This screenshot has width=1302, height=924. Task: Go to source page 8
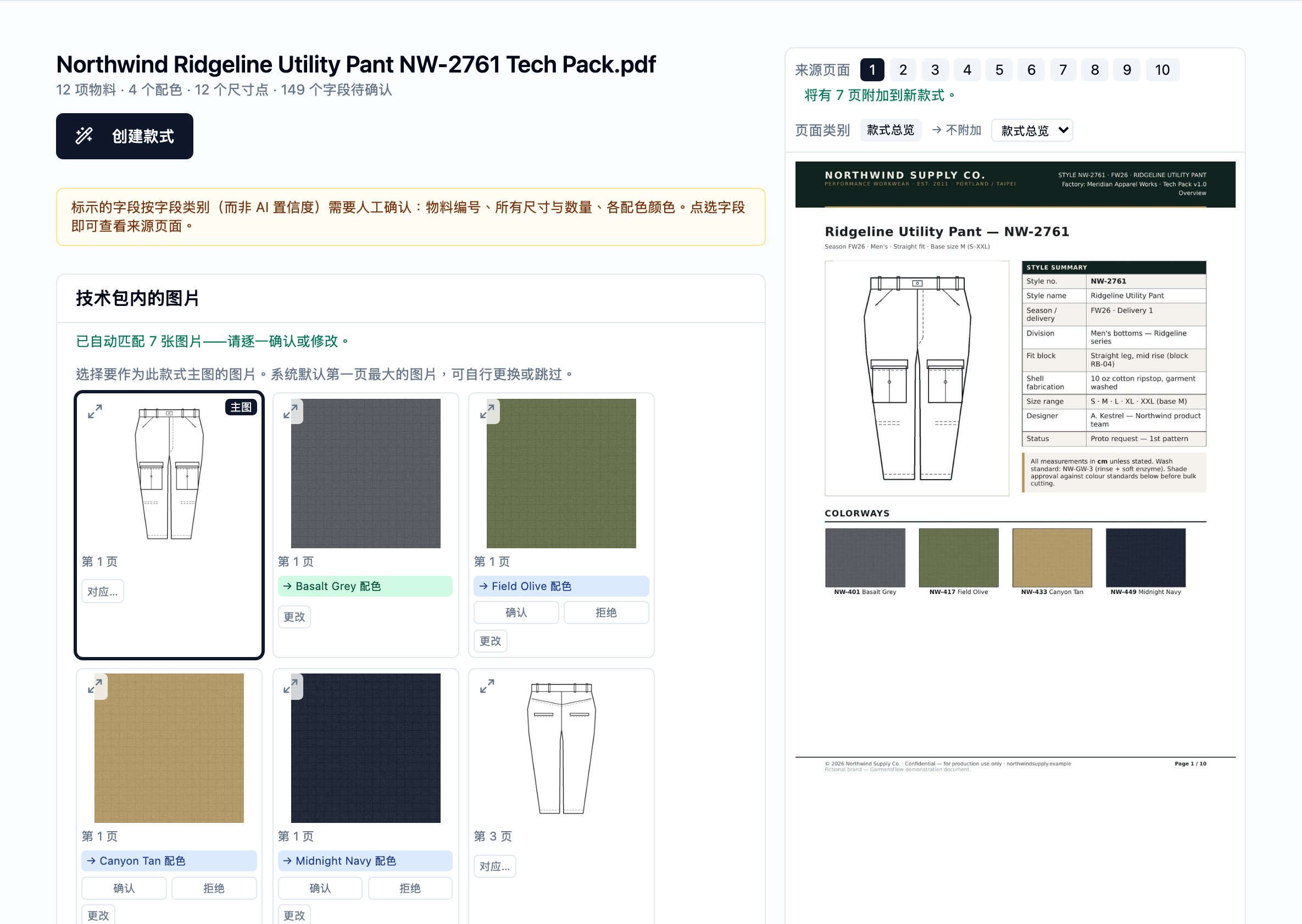tap(1095, 70)
